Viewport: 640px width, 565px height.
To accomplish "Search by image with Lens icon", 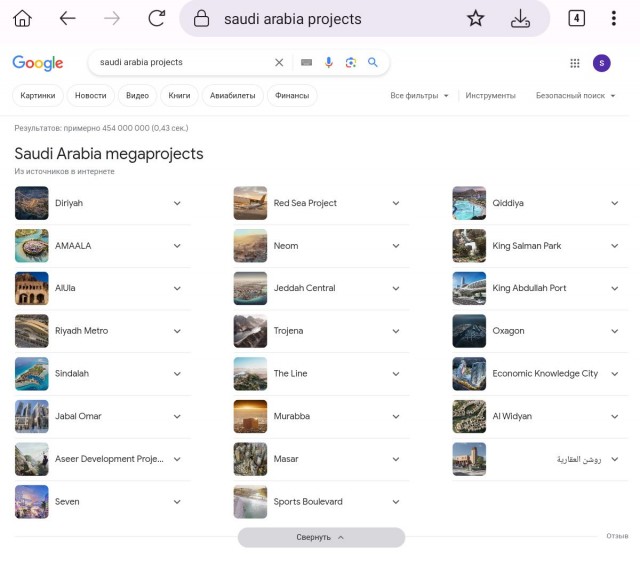I will (351, 62).
